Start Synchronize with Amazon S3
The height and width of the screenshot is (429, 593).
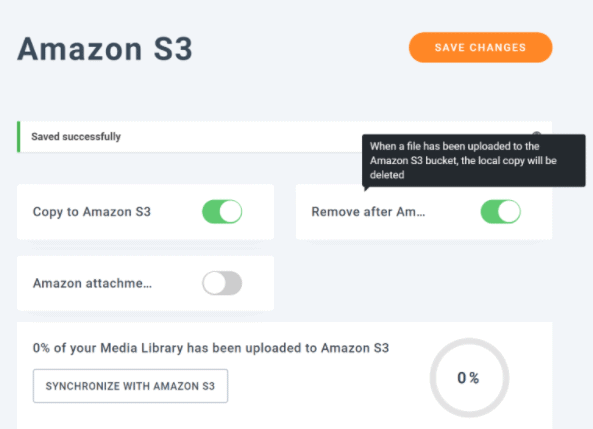[x=130, y=386]
